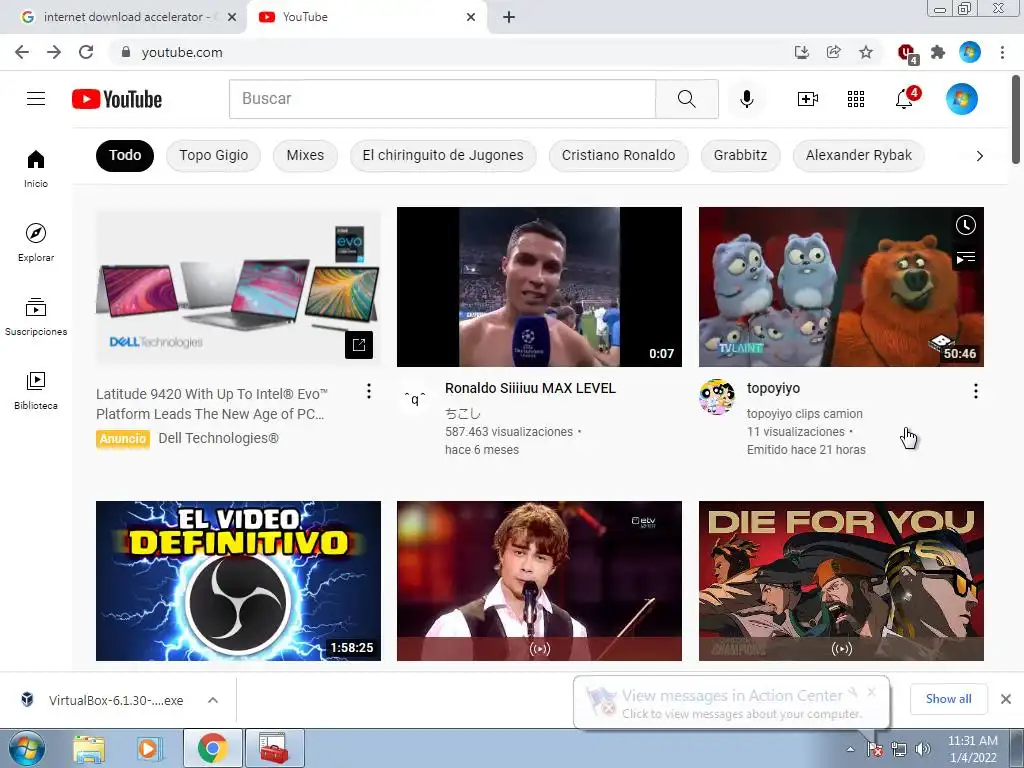The width and height of the screenshot is (1024, 768).
Task: Select El chiringuito de Jugones chip
Action: coord(443,155)
